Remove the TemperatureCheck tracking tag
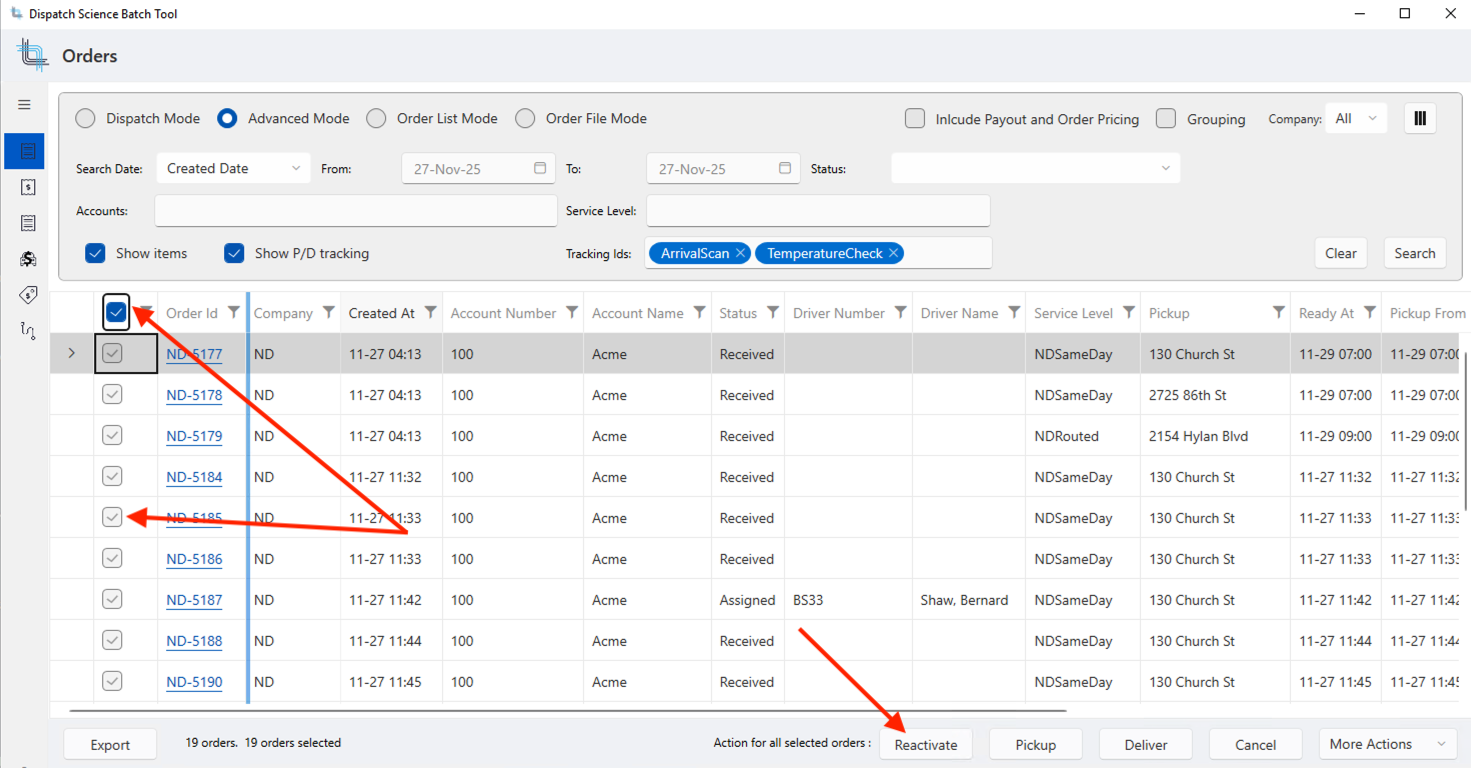Image resolution: width=1471 pixels, height=768 pixels. click(893, 253)
